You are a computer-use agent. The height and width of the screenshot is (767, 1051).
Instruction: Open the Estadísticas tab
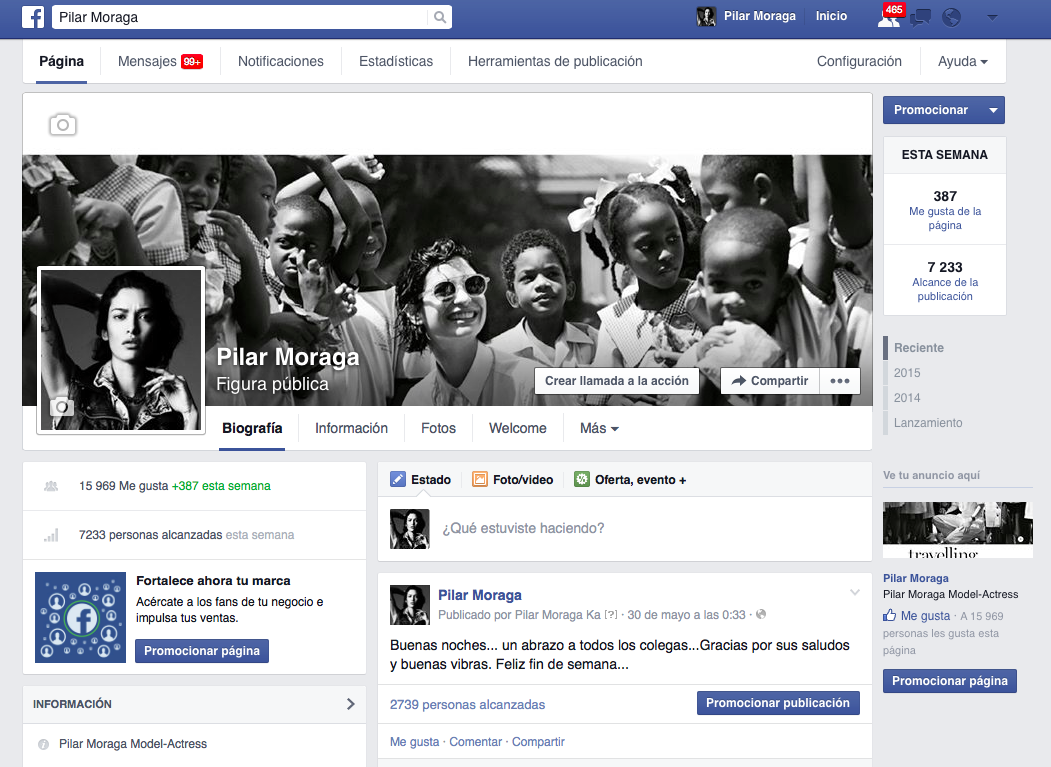[396, 62]
